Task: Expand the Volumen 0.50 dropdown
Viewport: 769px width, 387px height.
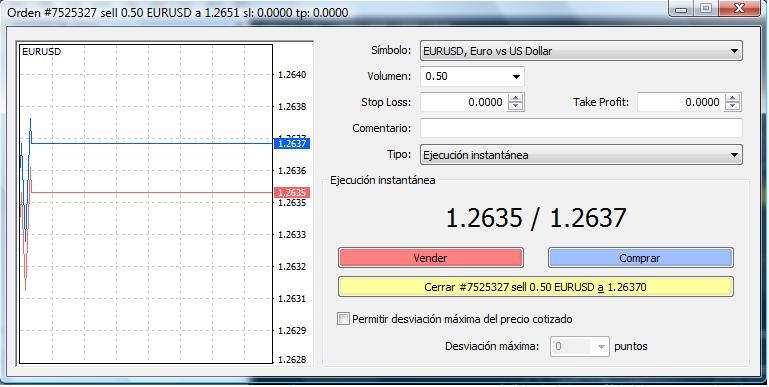Action: coord(472,77)
